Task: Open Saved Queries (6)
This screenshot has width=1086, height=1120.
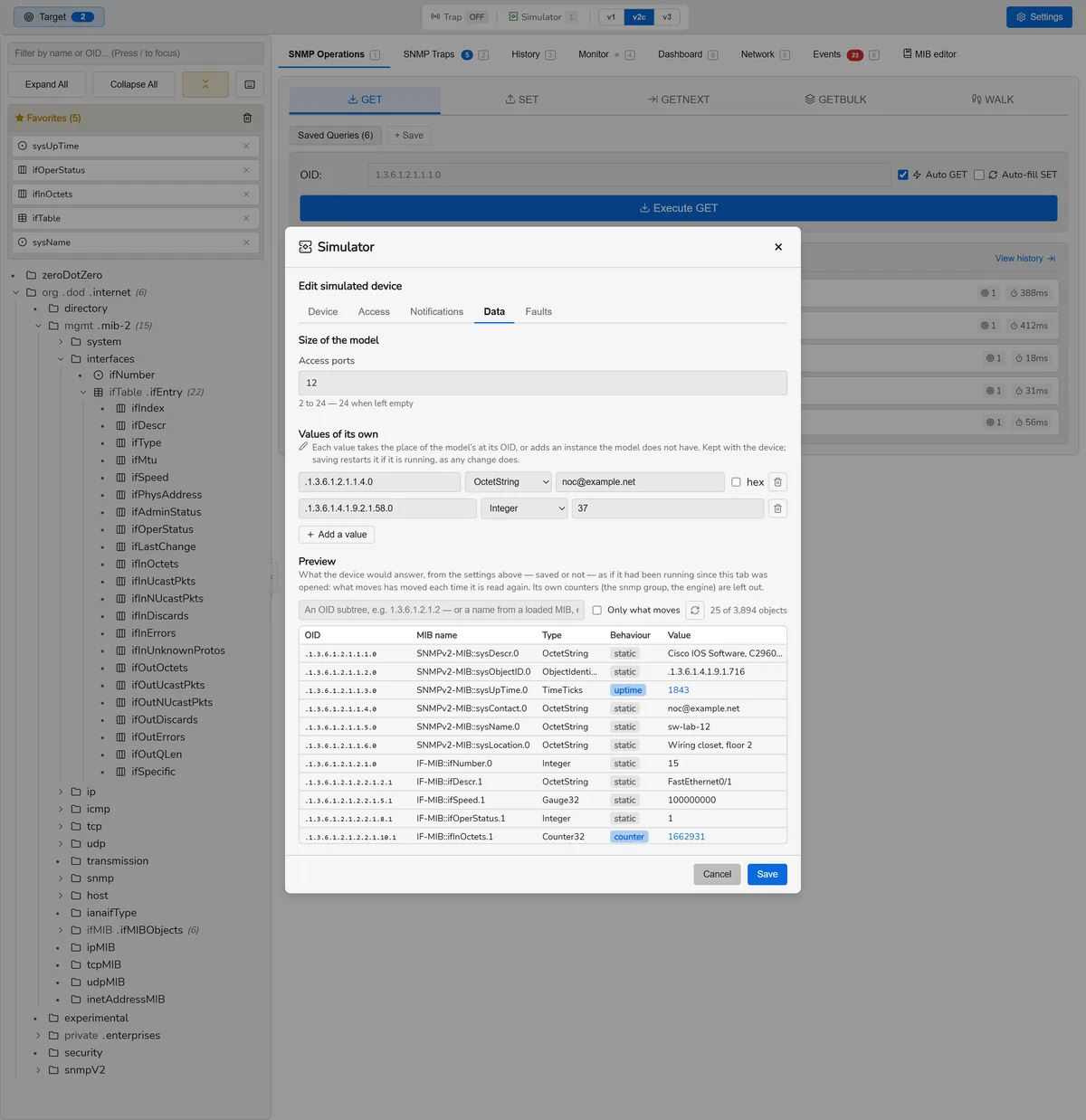Action: pyautogui.click(x=335, y=135)
